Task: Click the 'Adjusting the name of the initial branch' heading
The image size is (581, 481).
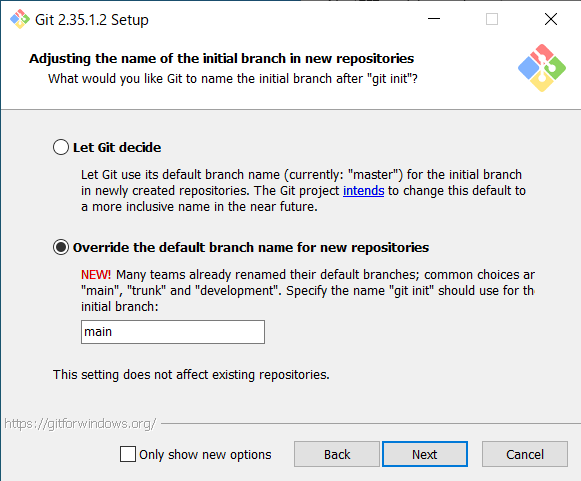Action: pyautogui.click(x=222, y=59)
